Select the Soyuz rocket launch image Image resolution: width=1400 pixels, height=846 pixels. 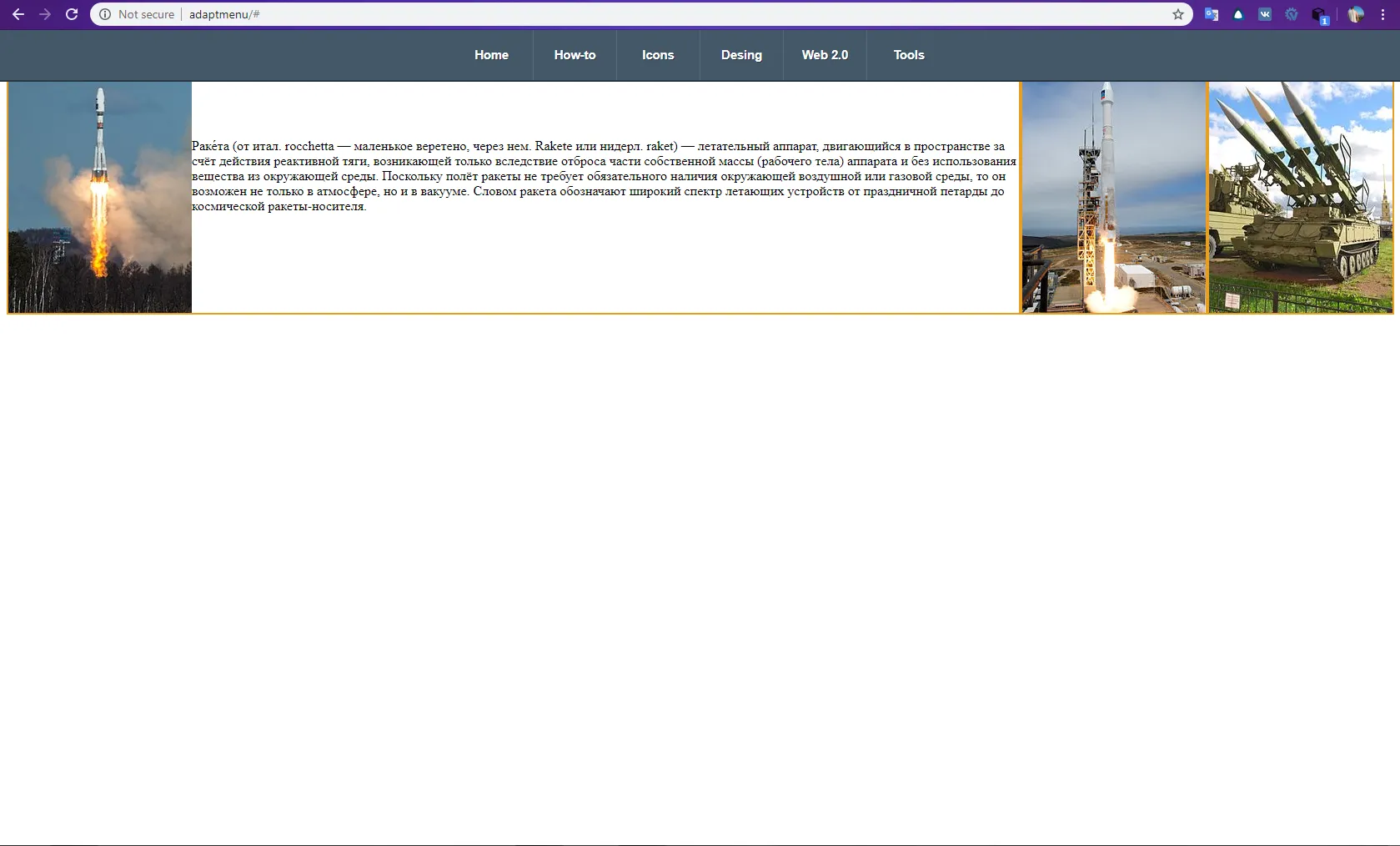pos(100,197)
